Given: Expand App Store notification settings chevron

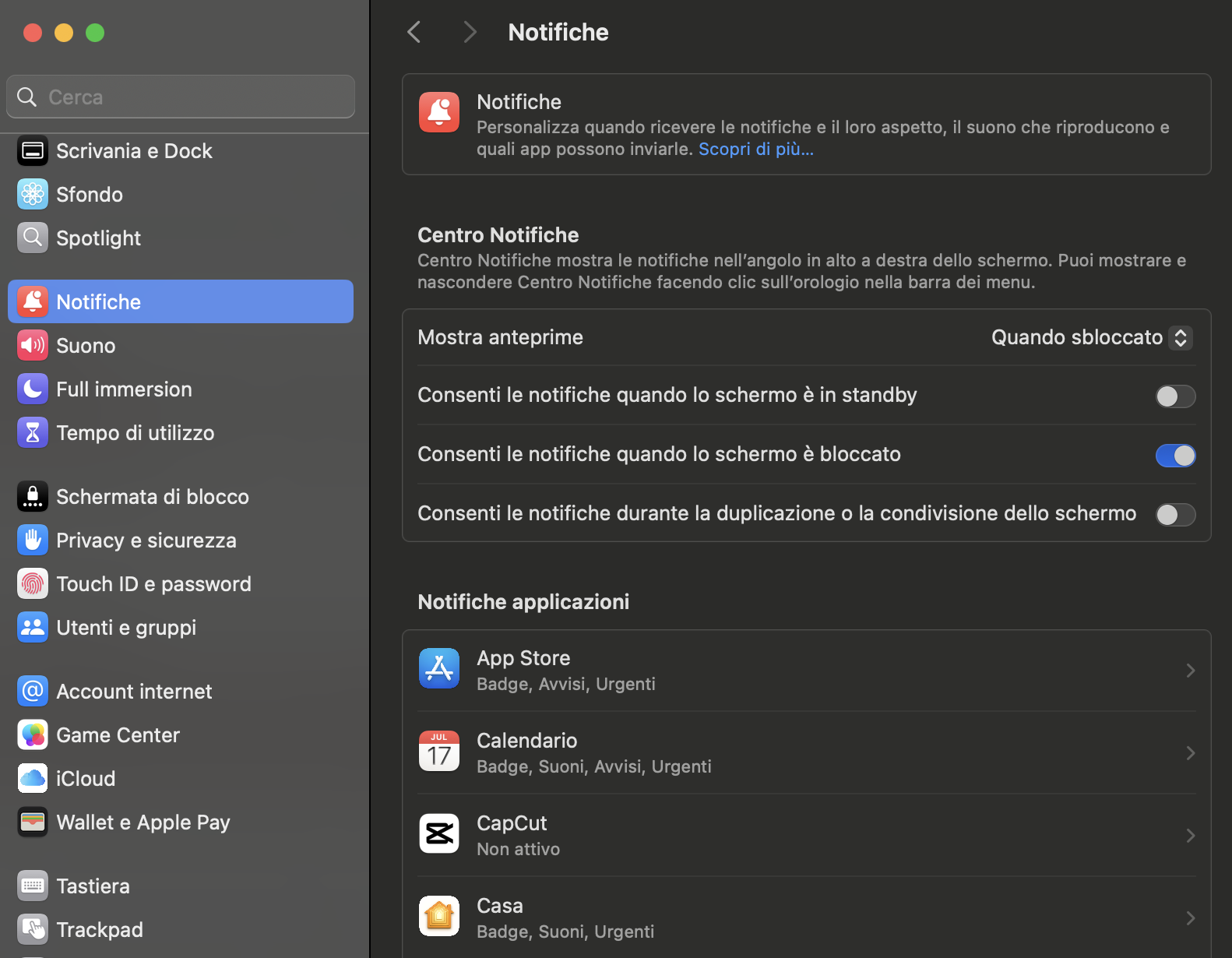Looking at the screenshot, I should point(1190,671).
